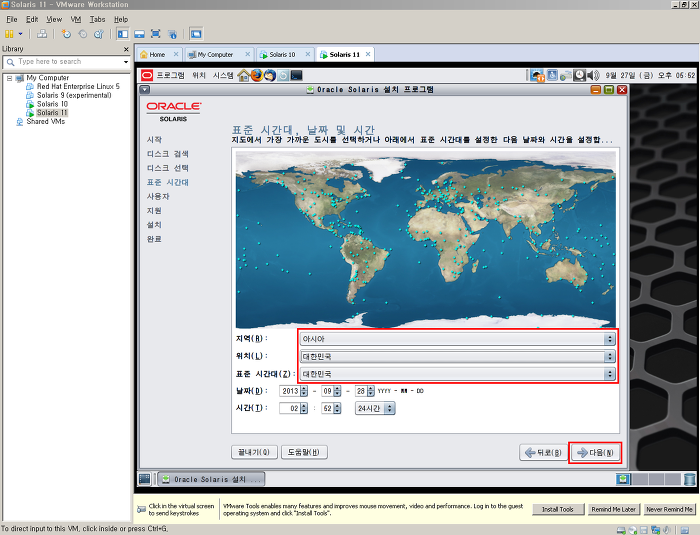The image size is (700, 535).
Task: Click the Time Slider icon in the Solaris panel
Action: tap(283, 75)
